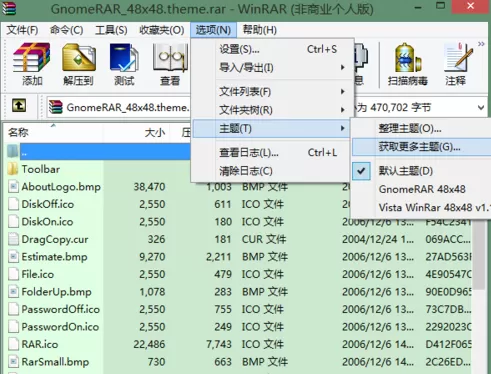The height and width of the screenshot is (374, 491).
Task: Select the DragCopy.cur file name
Action: click(55, 239)
